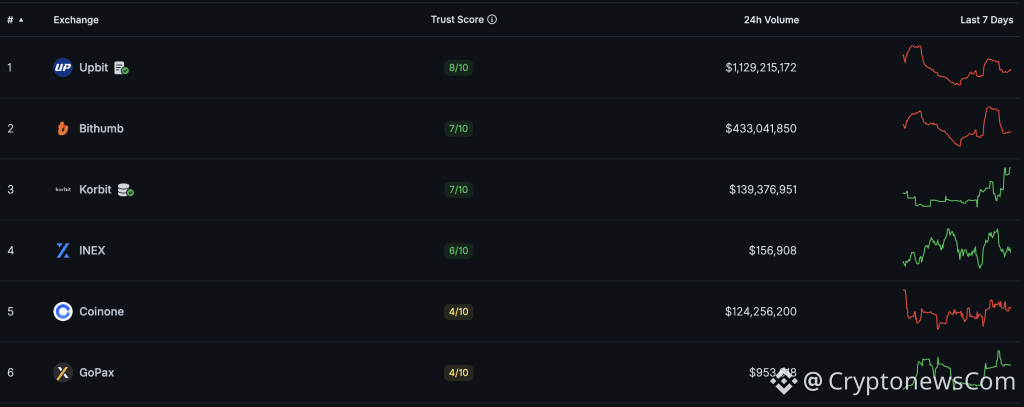This screenshot has width=1024, height=407.
Task: Sort by rank number column arrow
Action: click(21, 20)
